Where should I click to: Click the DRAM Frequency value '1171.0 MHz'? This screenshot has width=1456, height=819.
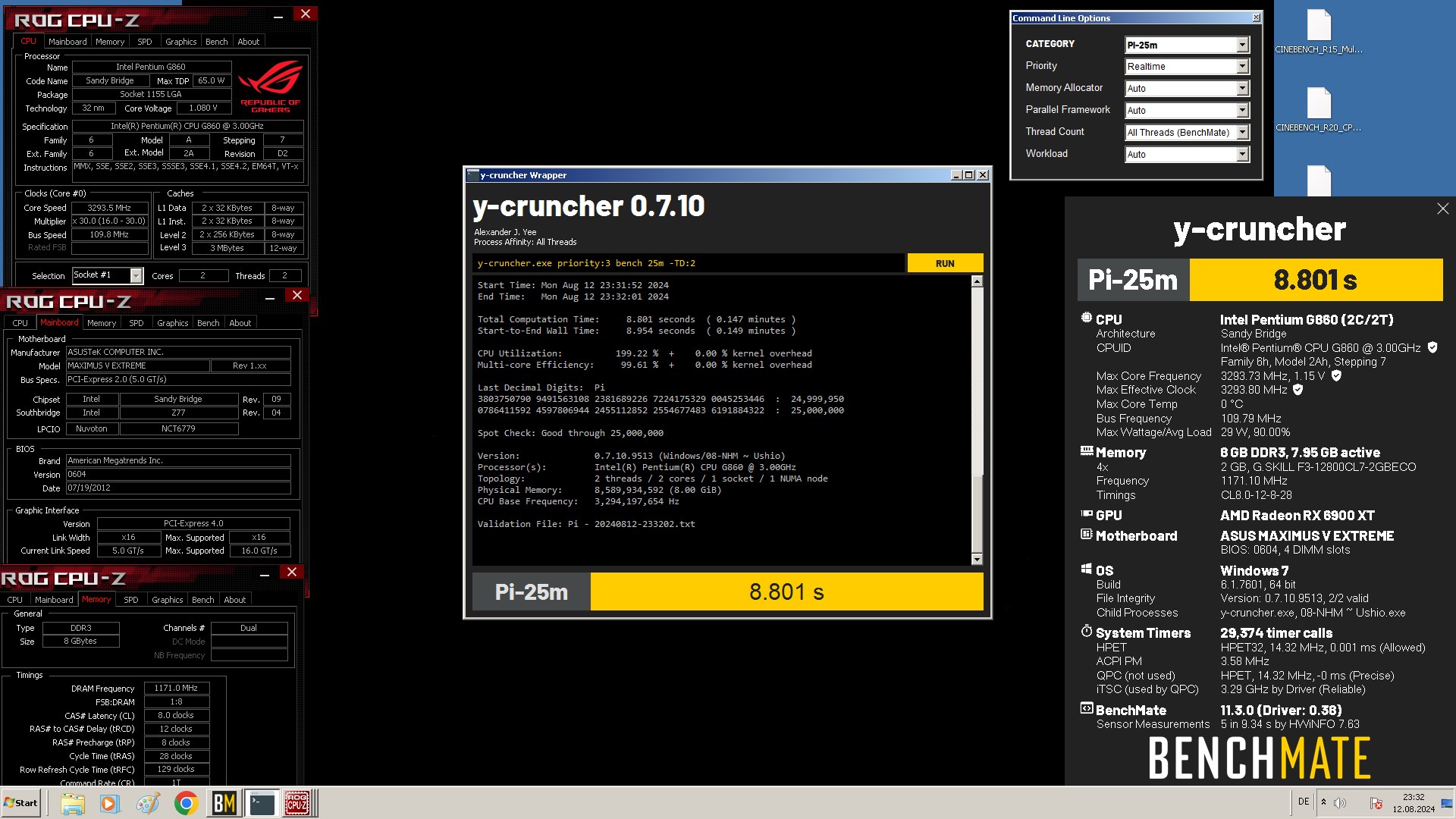[x=176, y=688]
